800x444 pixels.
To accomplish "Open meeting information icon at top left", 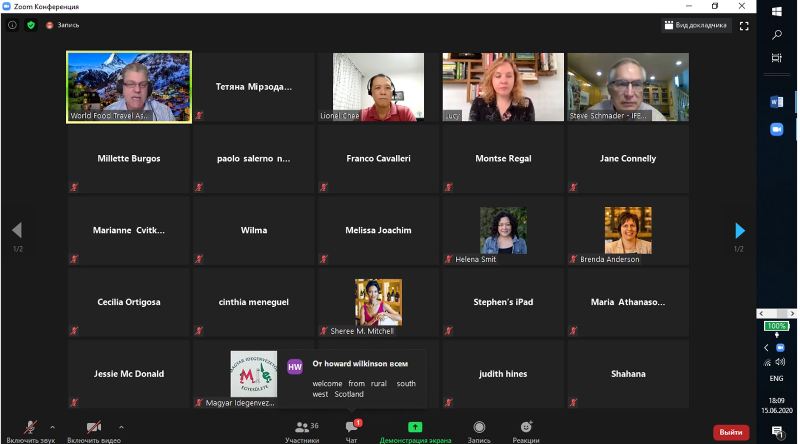I will (12, 25).
